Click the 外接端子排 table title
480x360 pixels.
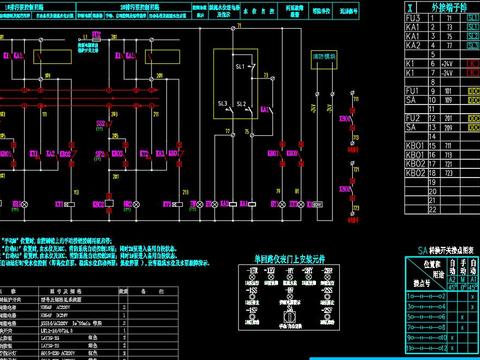[449, 7]
